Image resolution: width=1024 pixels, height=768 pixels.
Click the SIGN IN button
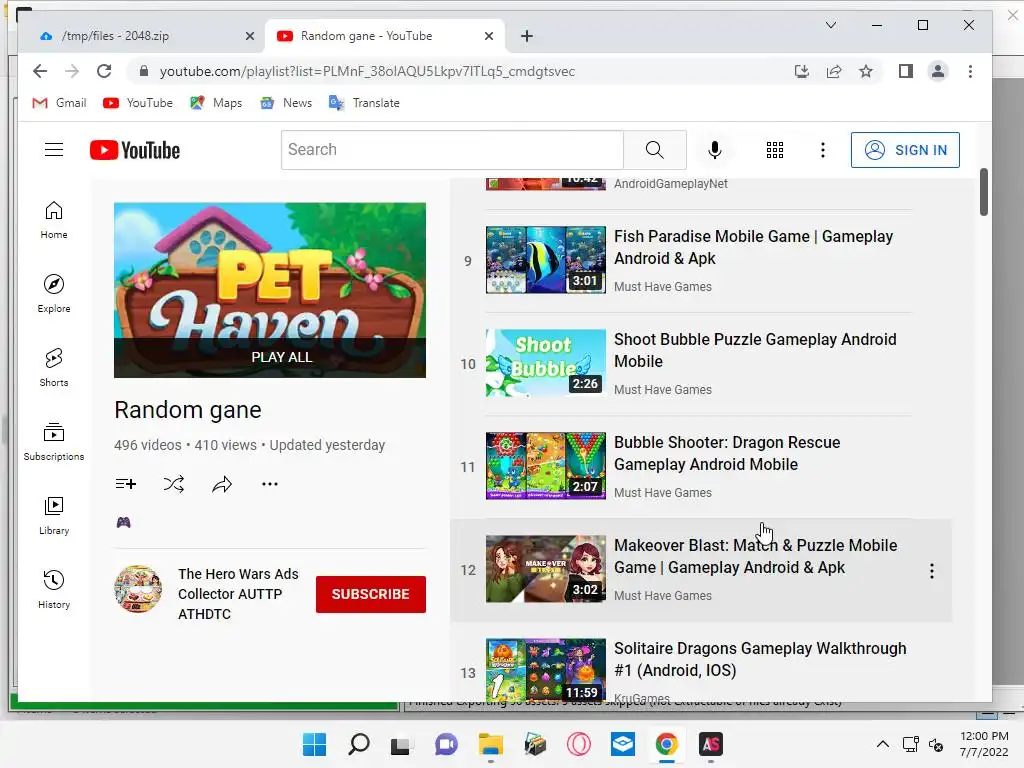[x=905, y=150]
